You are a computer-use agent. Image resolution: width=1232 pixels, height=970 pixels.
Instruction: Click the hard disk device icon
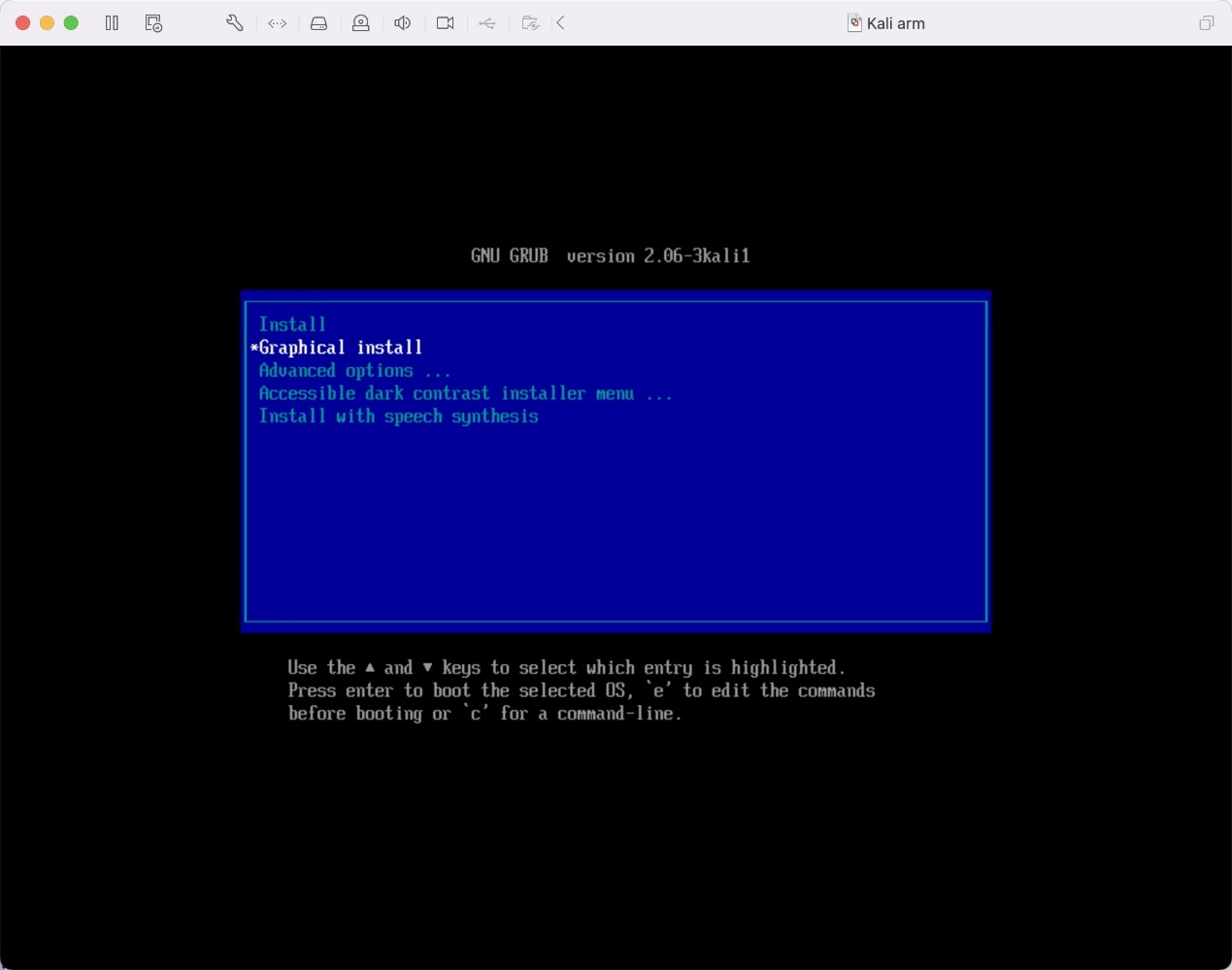coord(318,23)
